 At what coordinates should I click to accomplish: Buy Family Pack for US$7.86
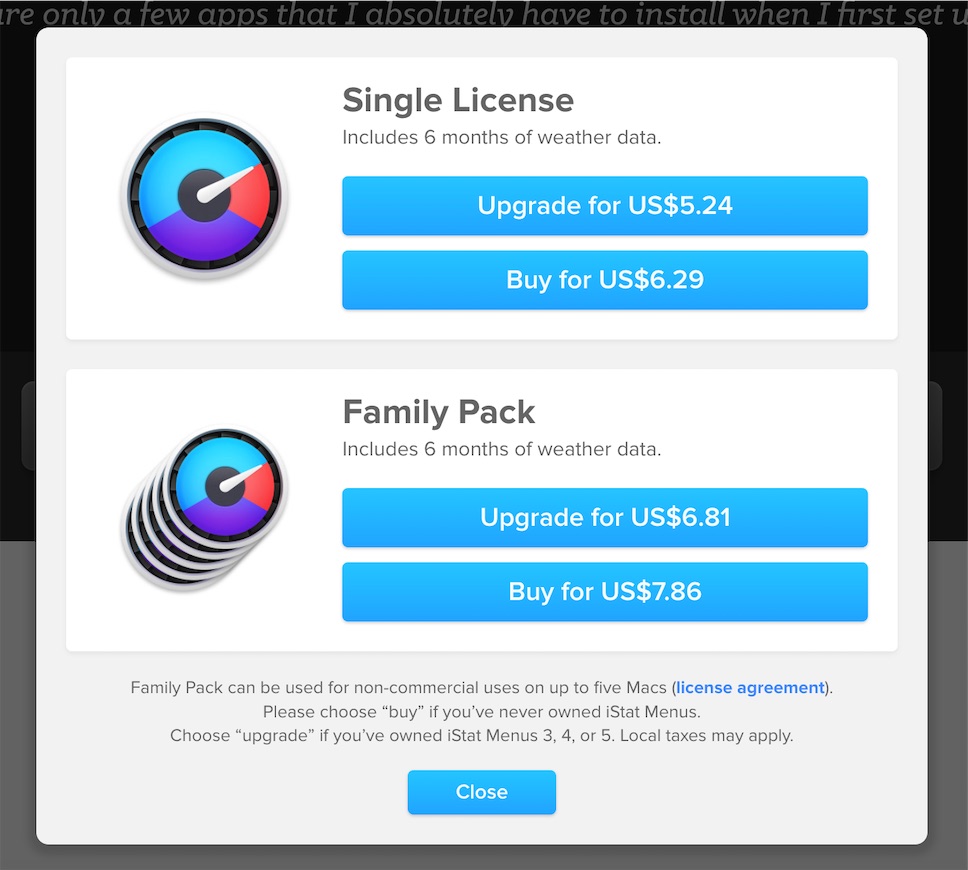(605, 592)
